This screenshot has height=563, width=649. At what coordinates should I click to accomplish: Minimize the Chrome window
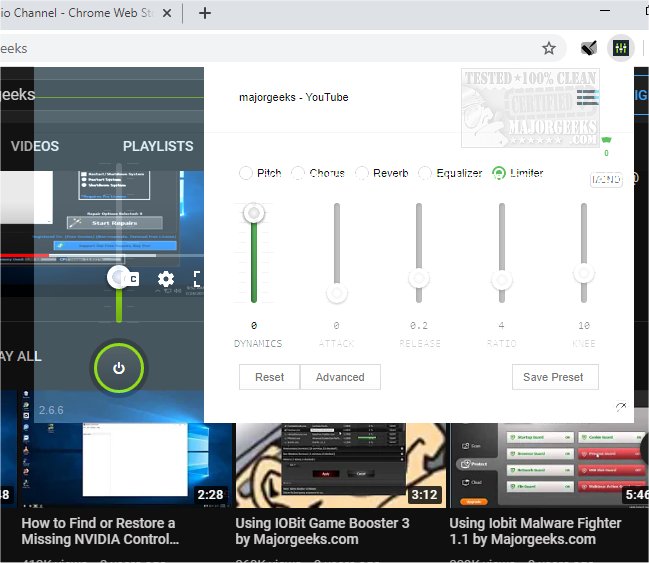point(605,11)
